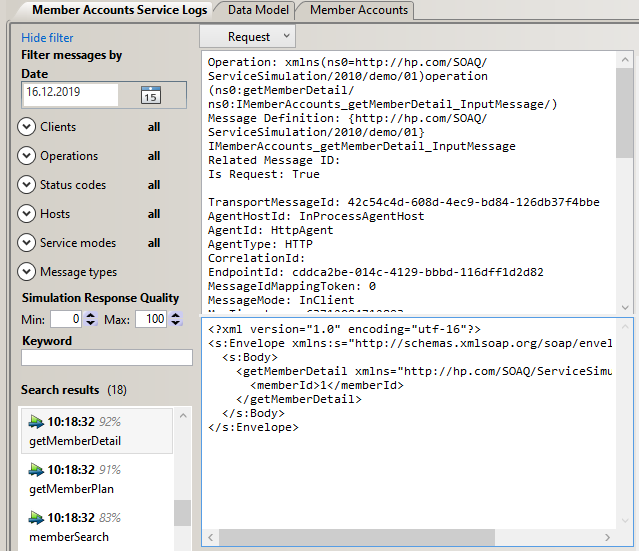Viewport: 639px width, 551px height.
Task: Expand the Service modes filter
Action: point(27,243)
